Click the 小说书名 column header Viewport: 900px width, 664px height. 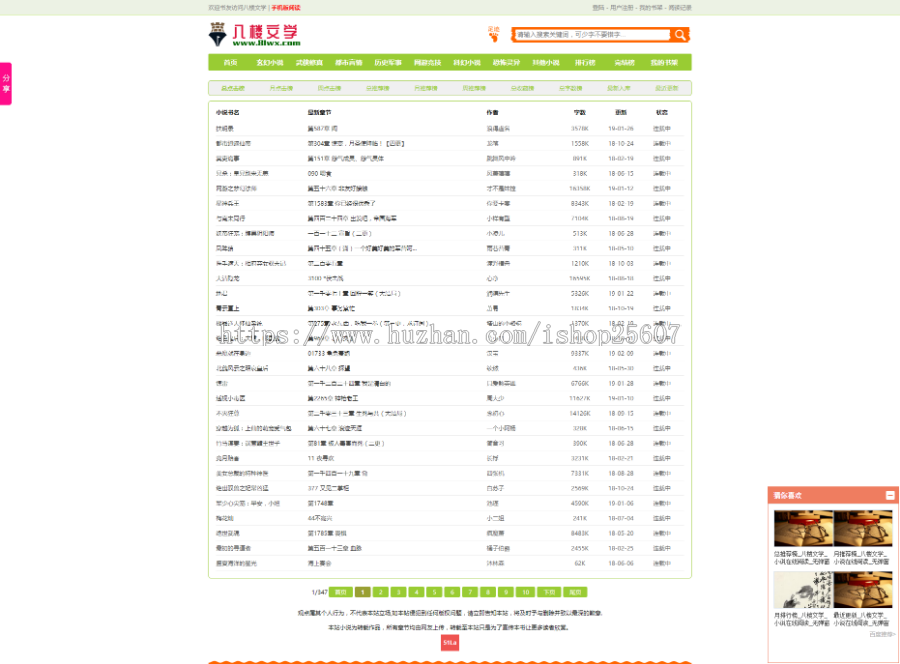(228, 112)
